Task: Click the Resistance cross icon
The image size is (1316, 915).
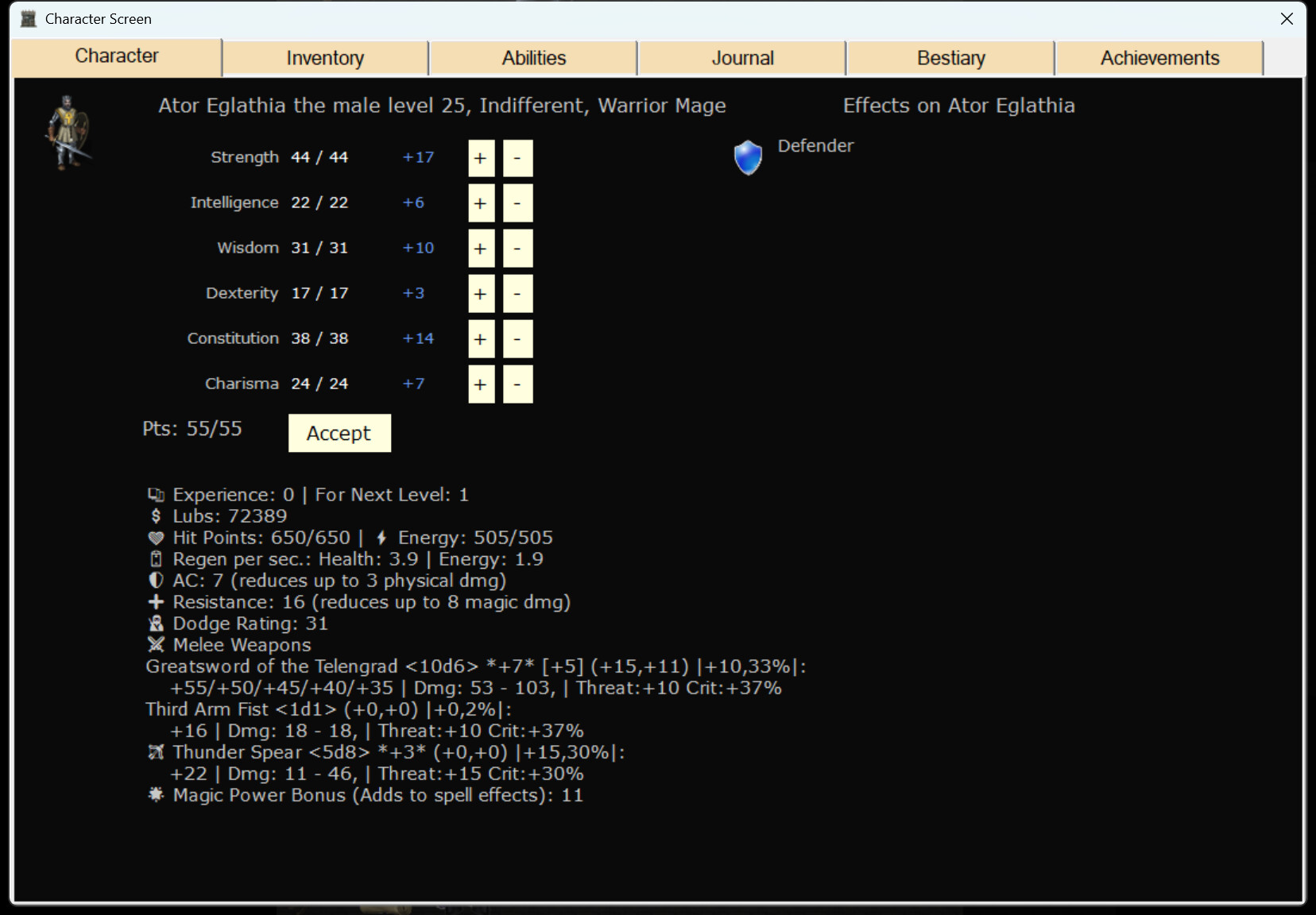Action: [x=156, y=602]
